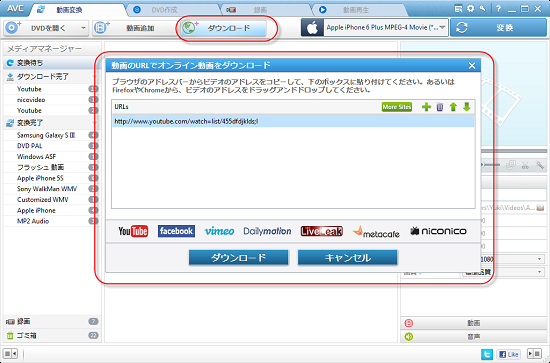Open the Apple iPhone 6 Plus profile dropdown
The width and height of the screenshot is (550, 363).
(442, 27)
